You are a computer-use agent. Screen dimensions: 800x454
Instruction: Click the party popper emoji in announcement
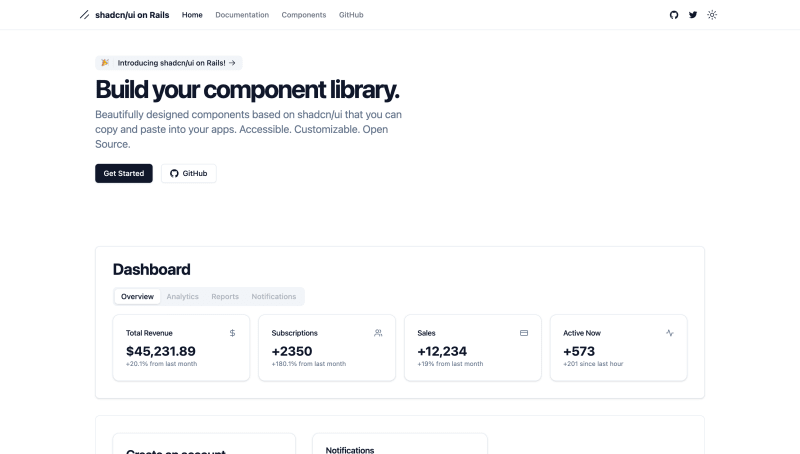pyautogui.click(x=105, y=63)
